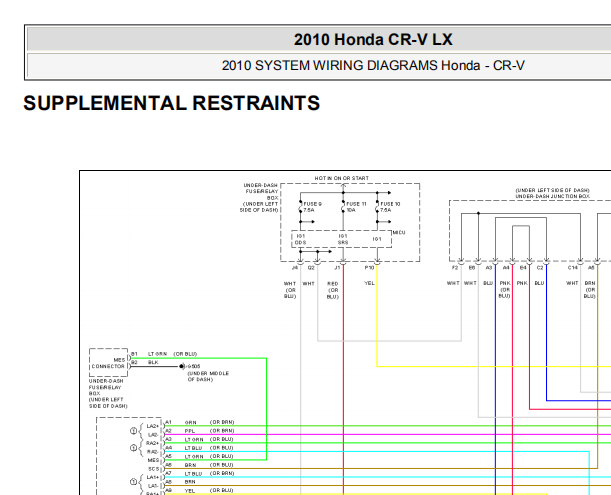Click connector pin label 'J1'
The height and width of the screenshot is (495, 611).
click(x=337, y=268)
